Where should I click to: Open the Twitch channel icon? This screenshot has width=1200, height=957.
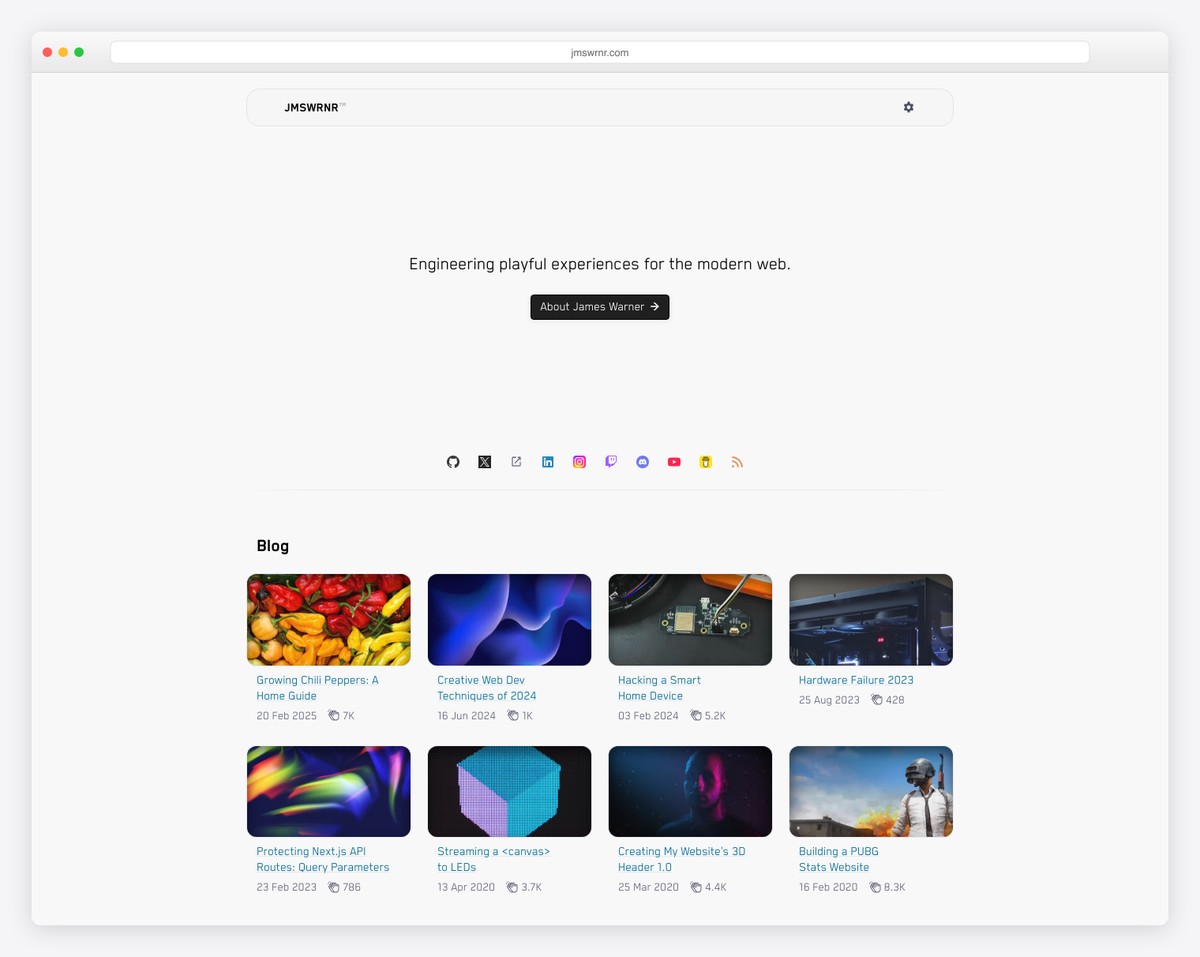611,462
